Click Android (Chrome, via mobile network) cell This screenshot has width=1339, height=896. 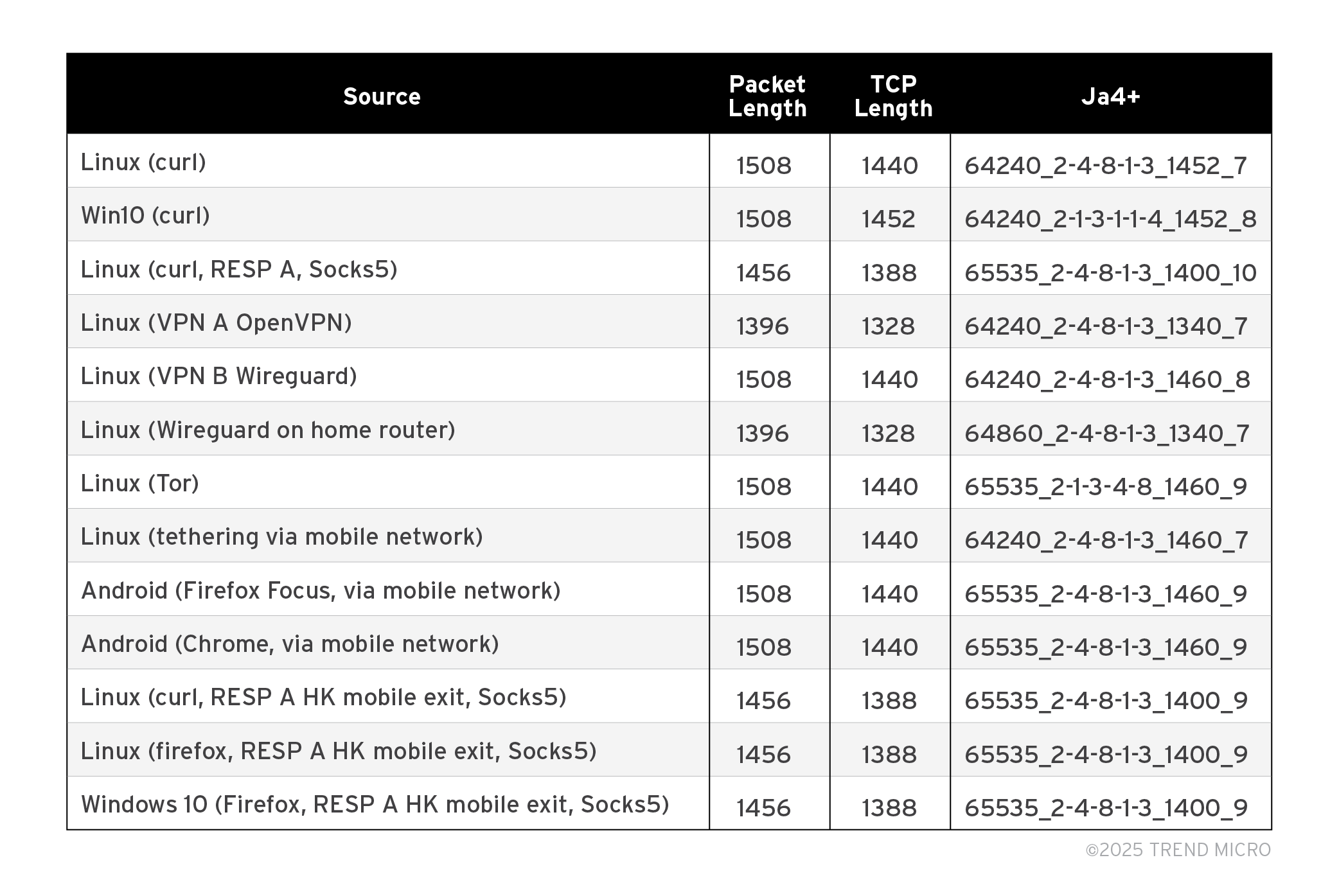(290, 644)
